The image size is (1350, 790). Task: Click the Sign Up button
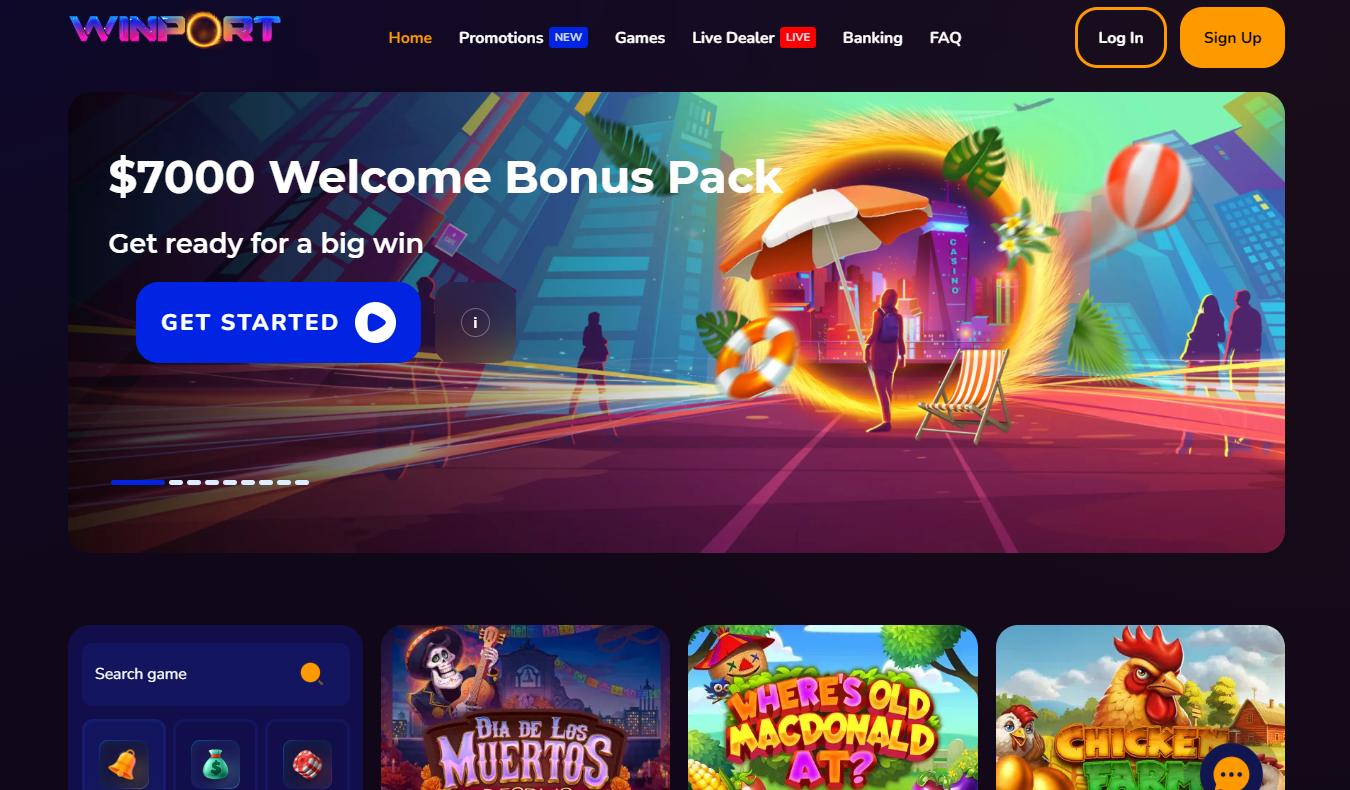1232,38
